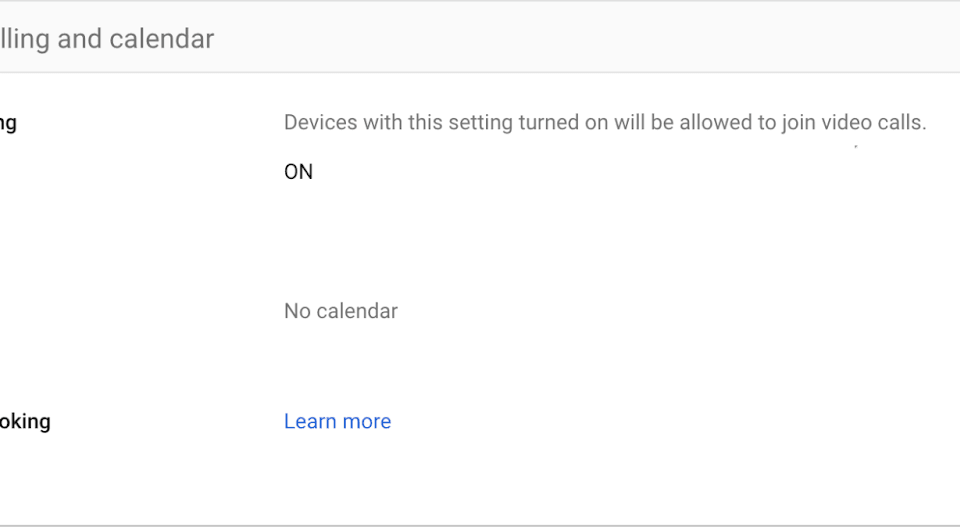Viewport: 960px width, 527px height.
Task: Collapse the calling and calendar section header
Action: 107,39
